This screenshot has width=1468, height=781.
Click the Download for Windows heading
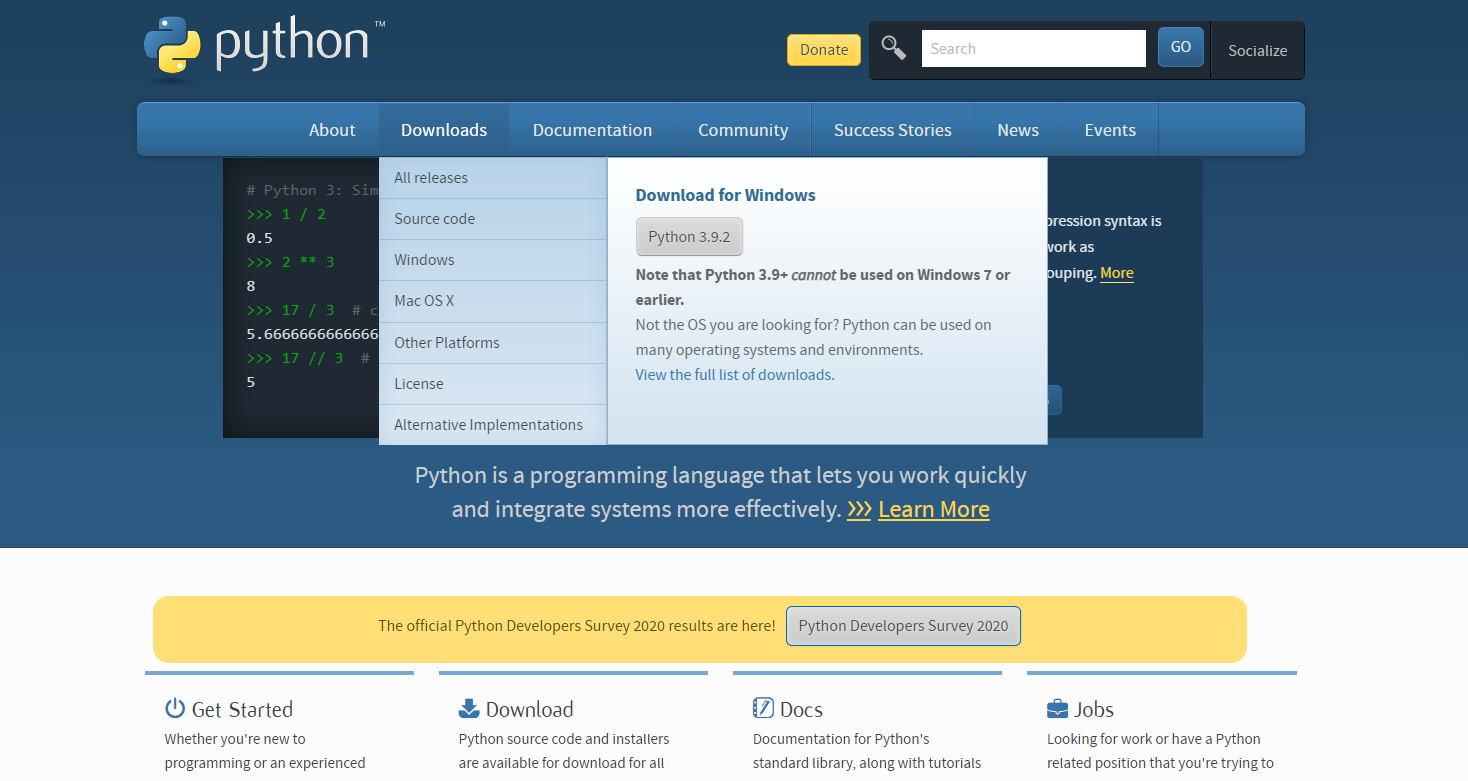click(726, 195)
